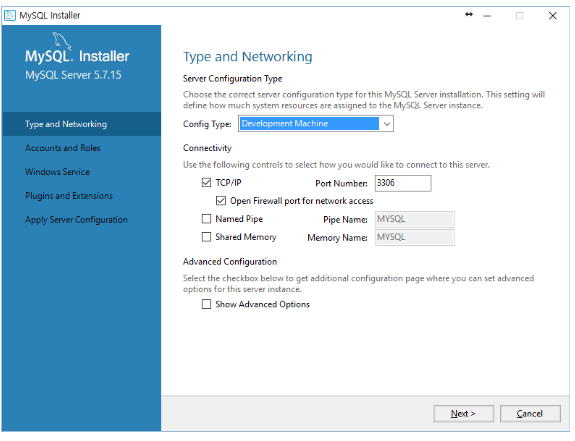Click the MySQL Installer window title text

pos(50,15)
